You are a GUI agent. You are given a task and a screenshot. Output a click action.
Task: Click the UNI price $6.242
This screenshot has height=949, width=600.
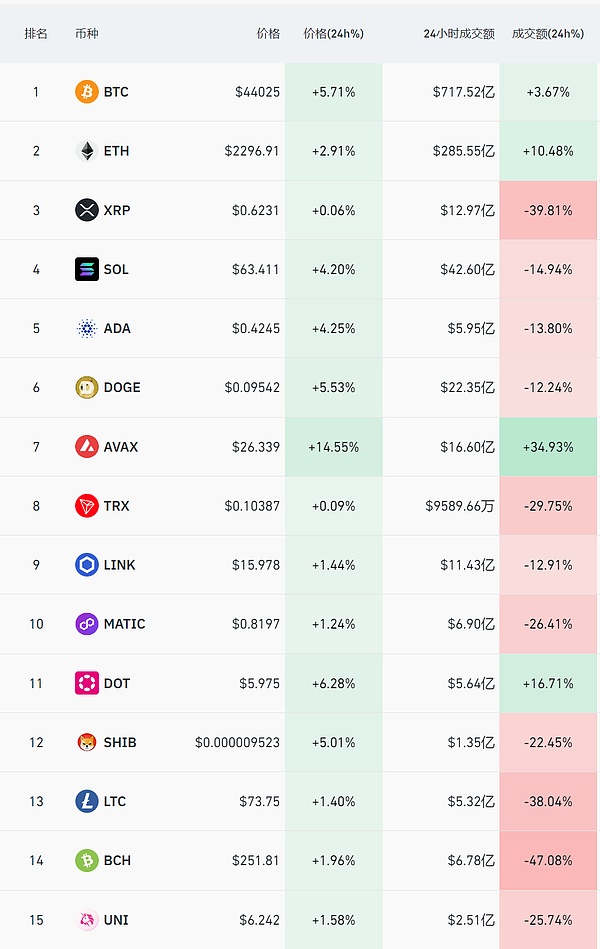click(x=255, y=920)
